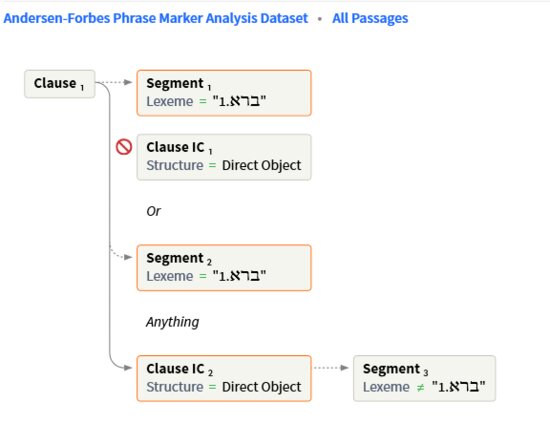Toggle the not-equal operator in Segment 3
Viewport: 550px width, 424px height.
pos(420,388)
